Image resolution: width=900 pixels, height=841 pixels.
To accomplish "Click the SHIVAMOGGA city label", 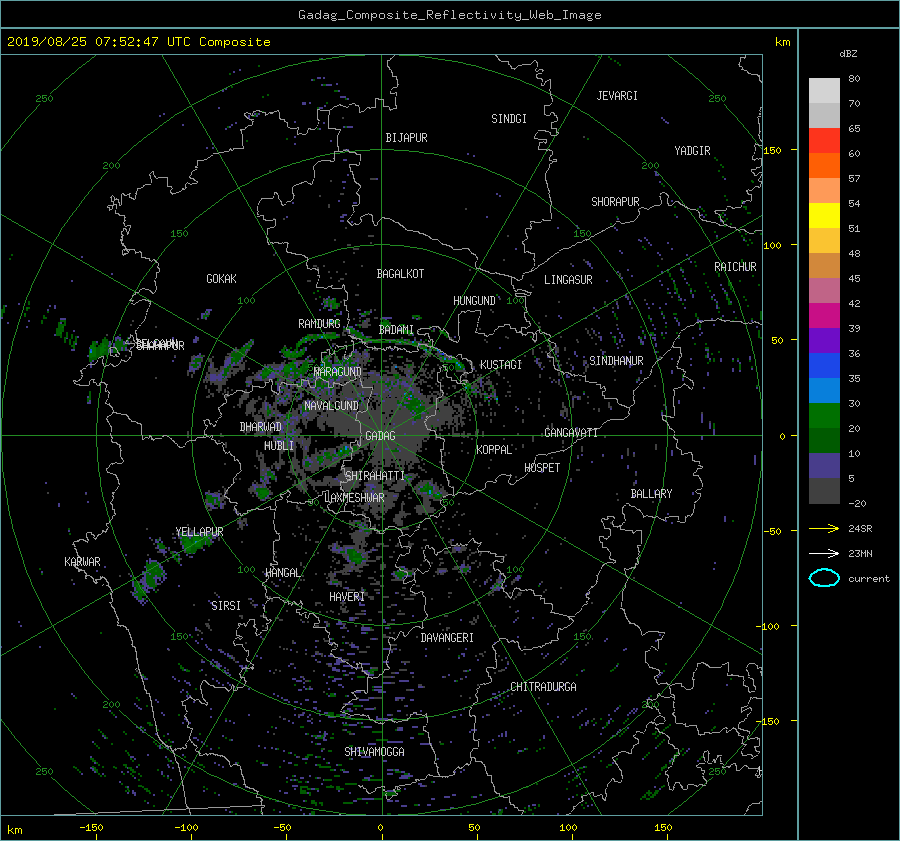I will [x=374, y=751].
